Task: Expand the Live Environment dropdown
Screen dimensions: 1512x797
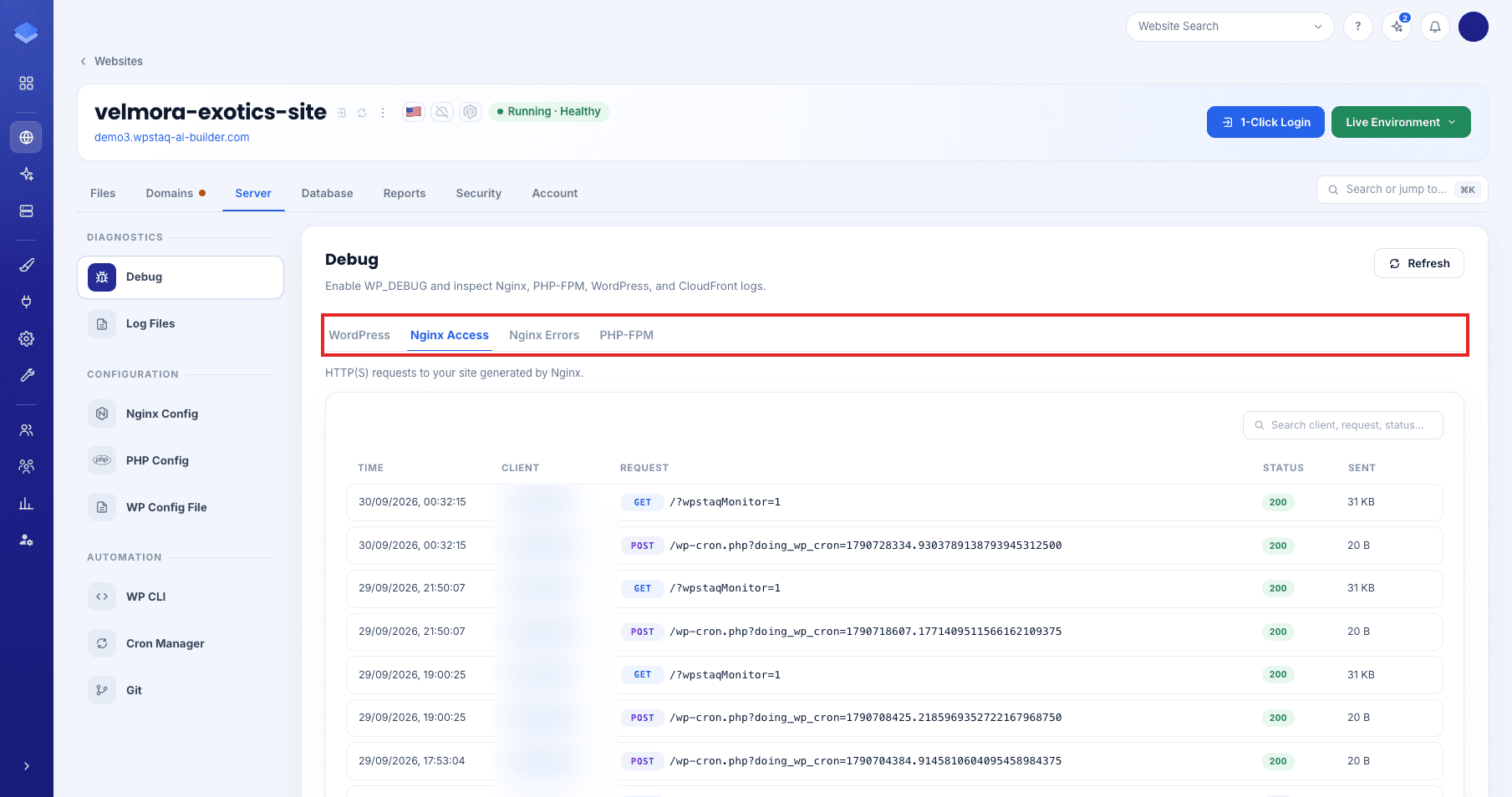Action: click(x=1401, y=122)
